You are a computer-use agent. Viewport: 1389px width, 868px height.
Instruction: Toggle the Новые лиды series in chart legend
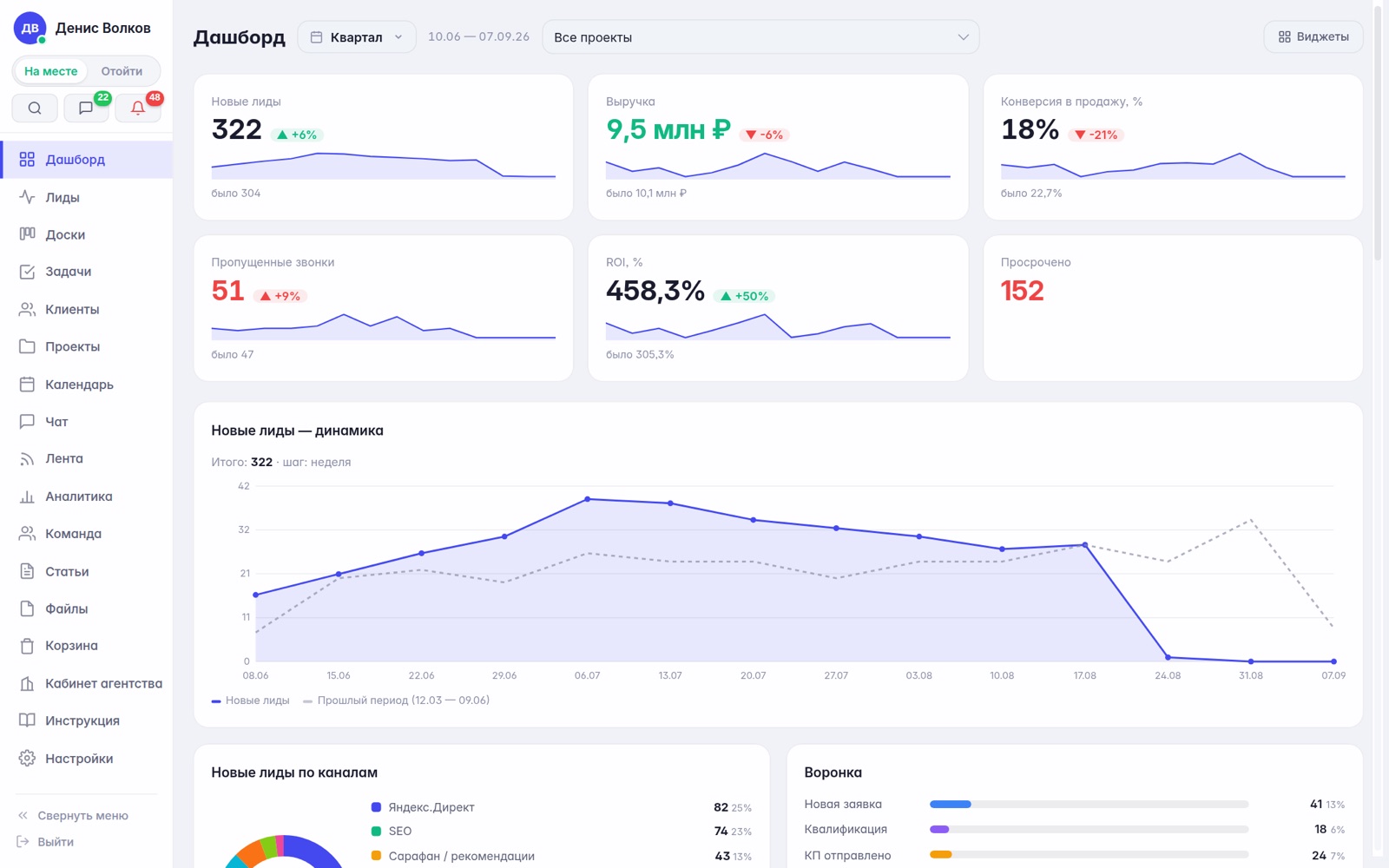251,700
